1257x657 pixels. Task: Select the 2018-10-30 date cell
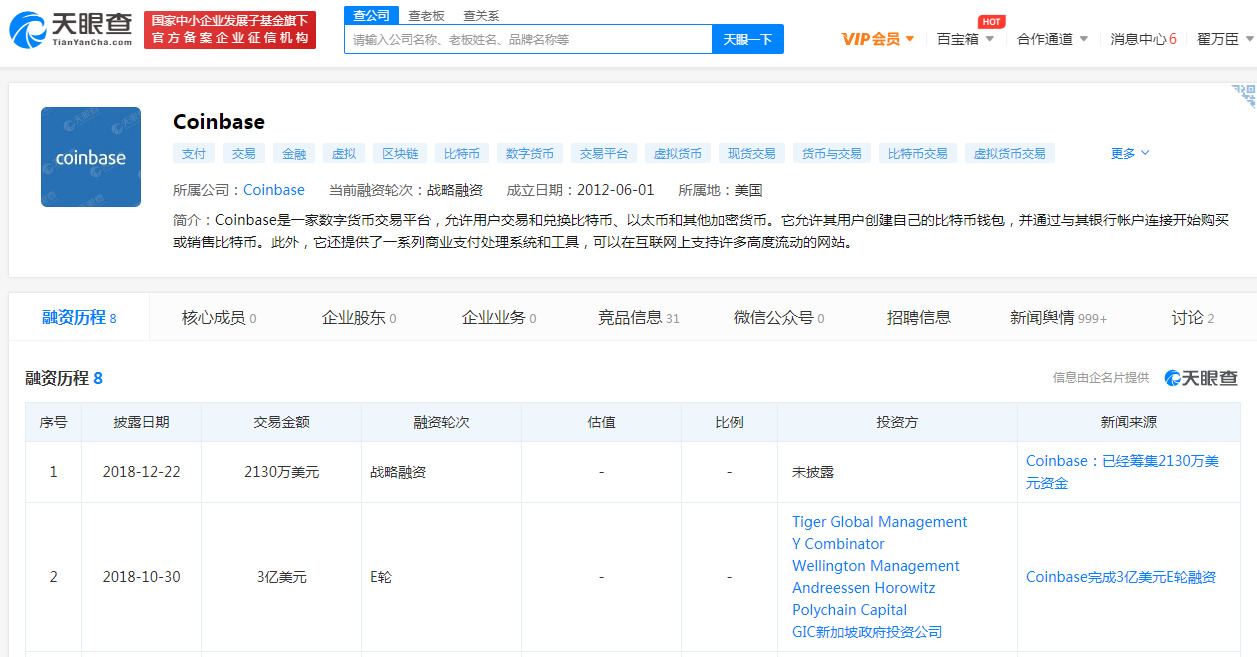[142, 577]
